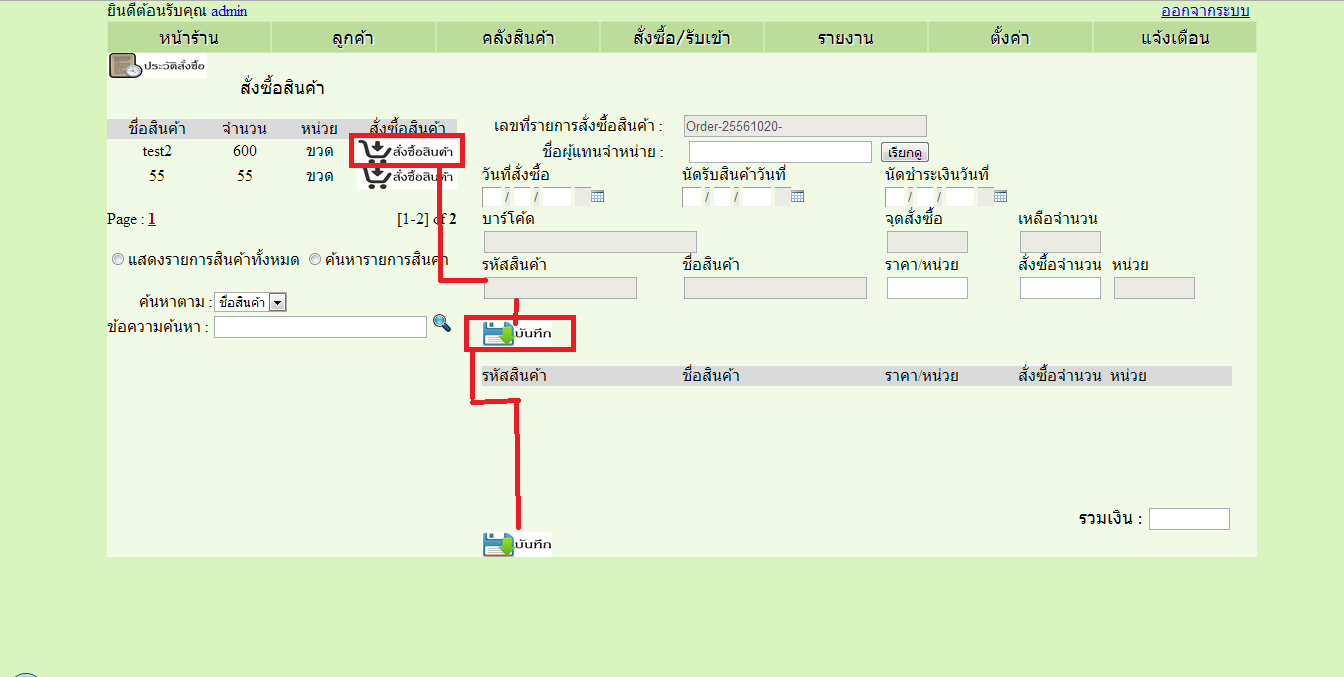The width and height of the screenshot is (1344, 677).
Task: Click the หน่วย unit input field
Action: pos(1154,288)
